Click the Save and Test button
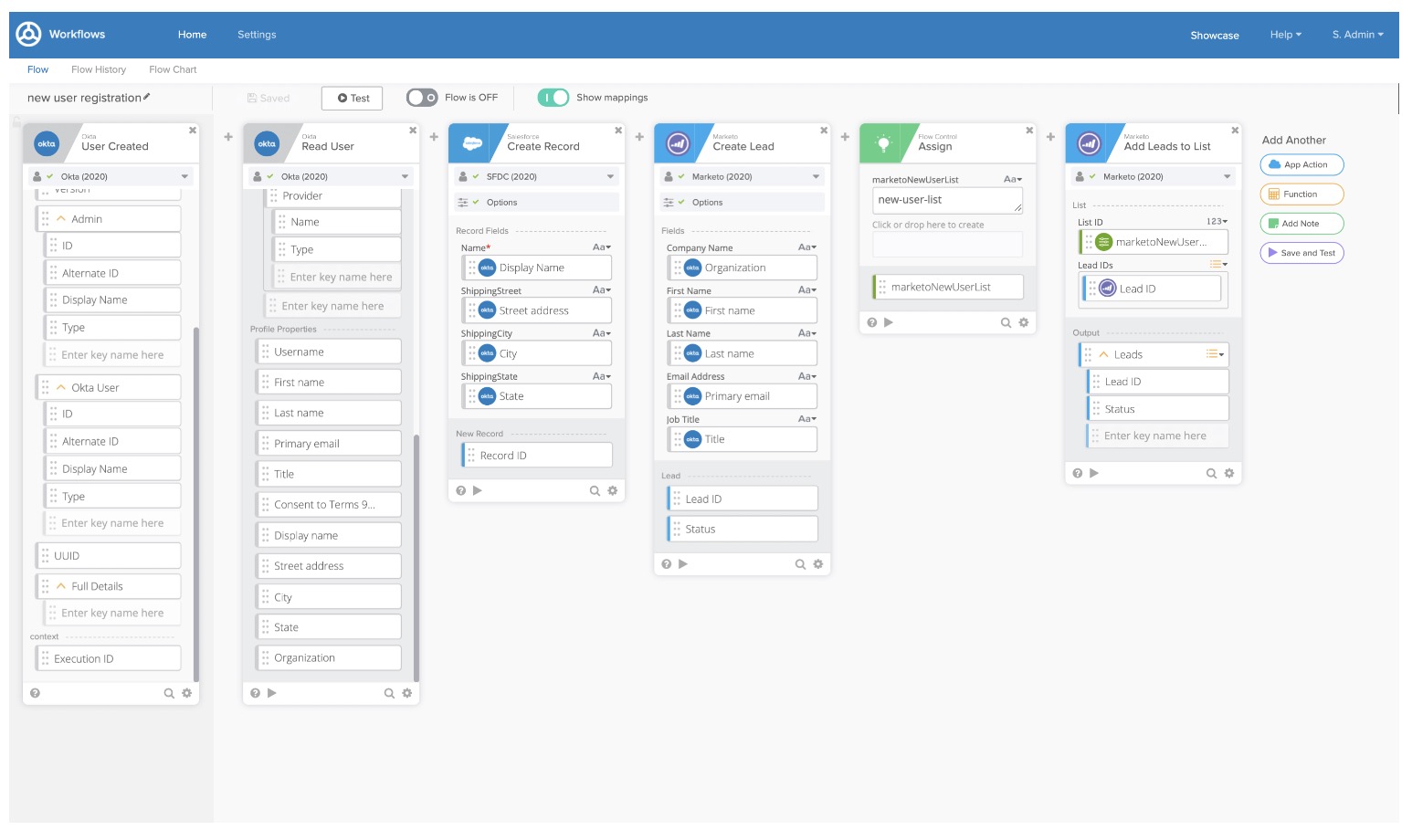The height and width of the screenshot is (840, 1412). (1301, 253)
